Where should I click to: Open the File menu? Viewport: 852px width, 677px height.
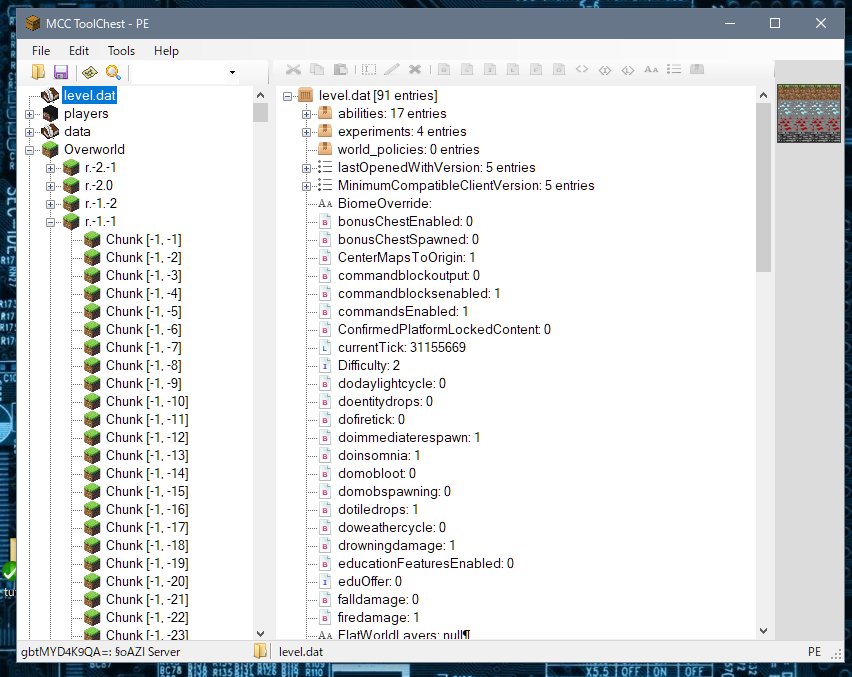point(41,51)
